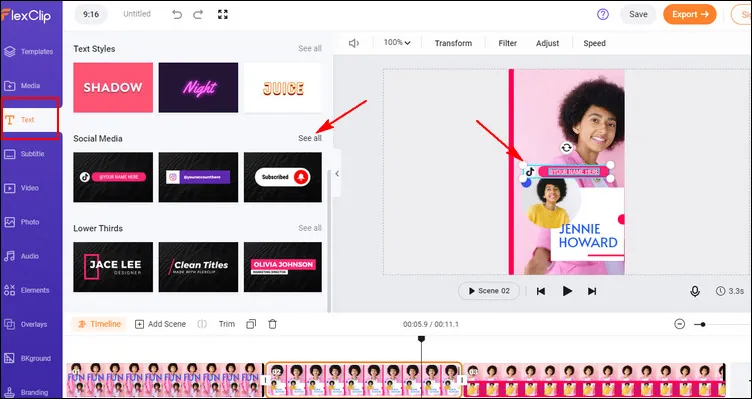Skip to previous scene
This screenshot has height=399, width=752.
[x=541, y=291]
